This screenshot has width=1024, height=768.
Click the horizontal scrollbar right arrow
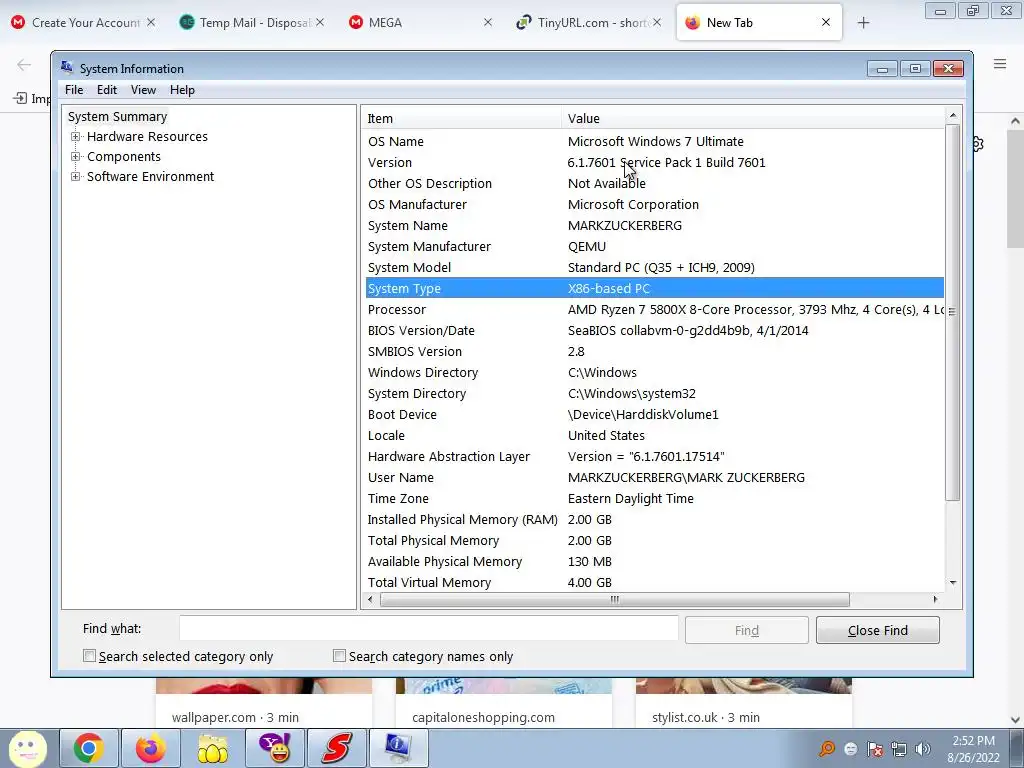click(x=935, y=599)
